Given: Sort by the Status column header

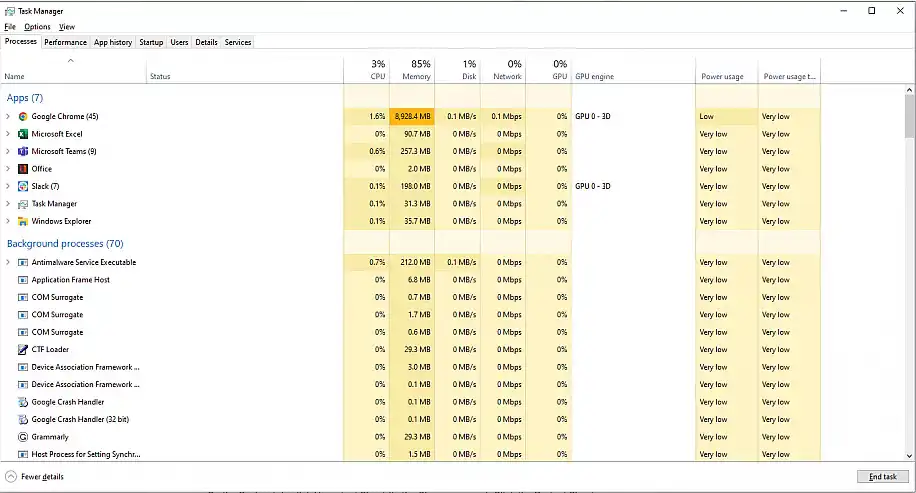Looking at the screenshot, I should (x=245, y=70).
